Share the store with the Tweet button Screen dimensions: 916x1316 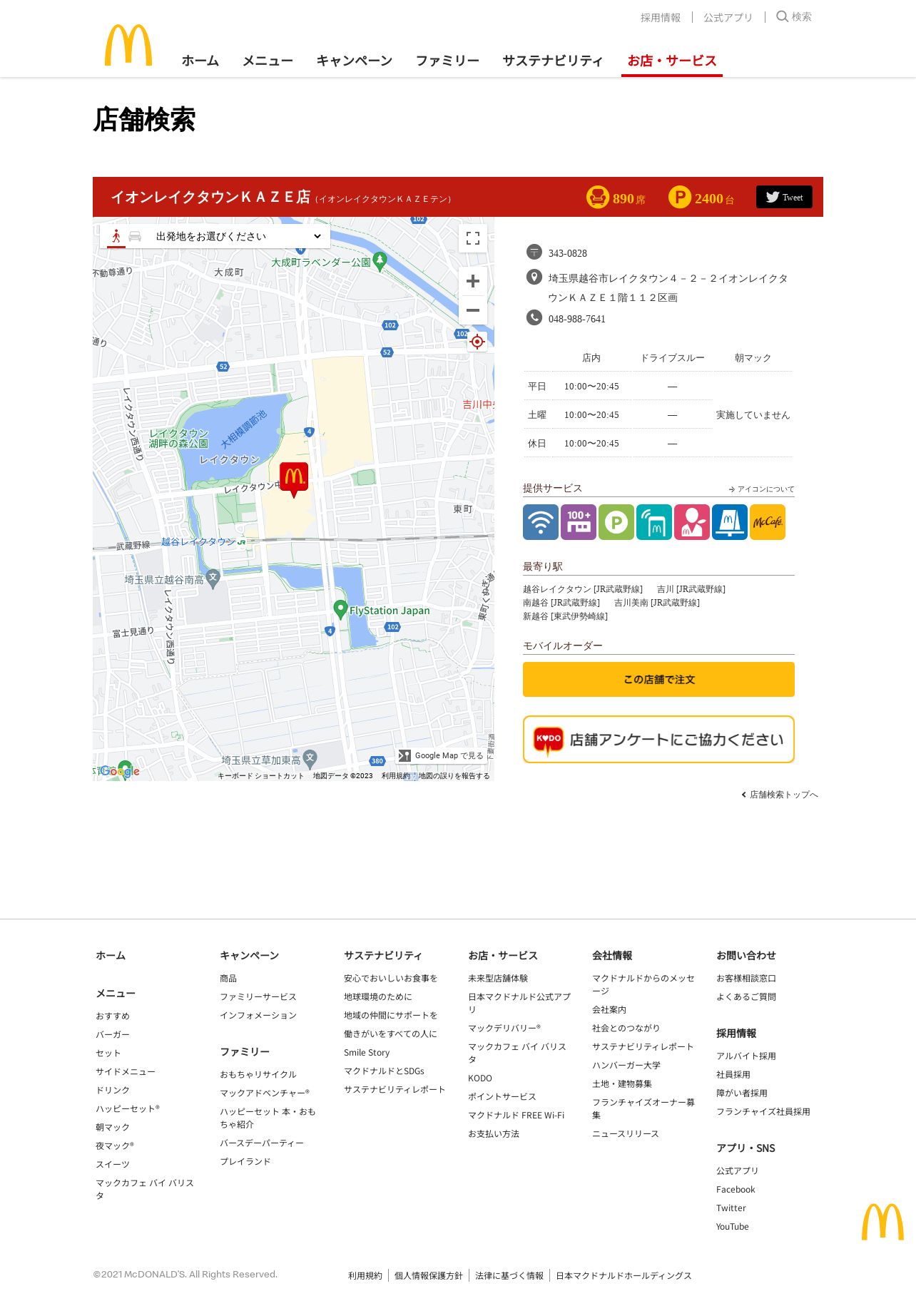pos(784,197)
